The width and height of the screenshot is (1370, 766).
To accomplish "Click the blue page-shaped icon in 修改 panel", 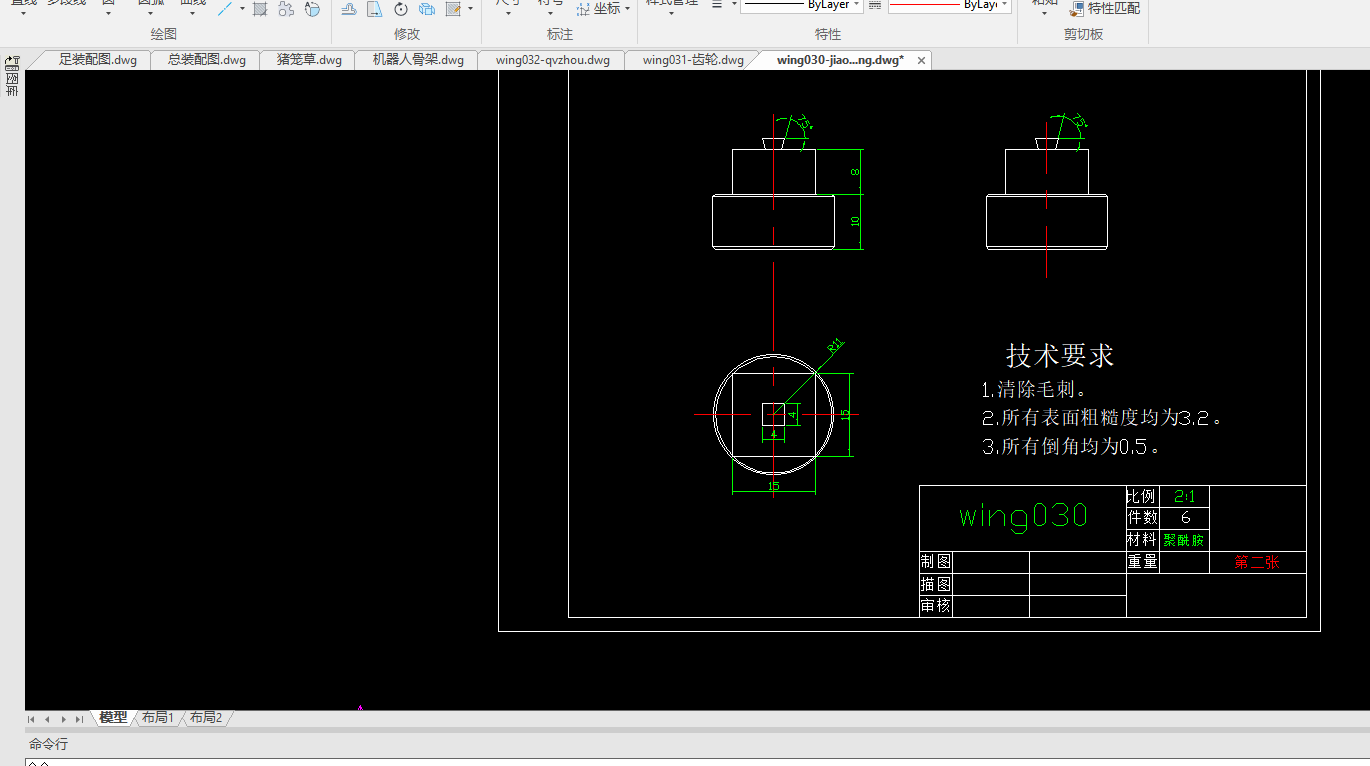I will 375,8.
